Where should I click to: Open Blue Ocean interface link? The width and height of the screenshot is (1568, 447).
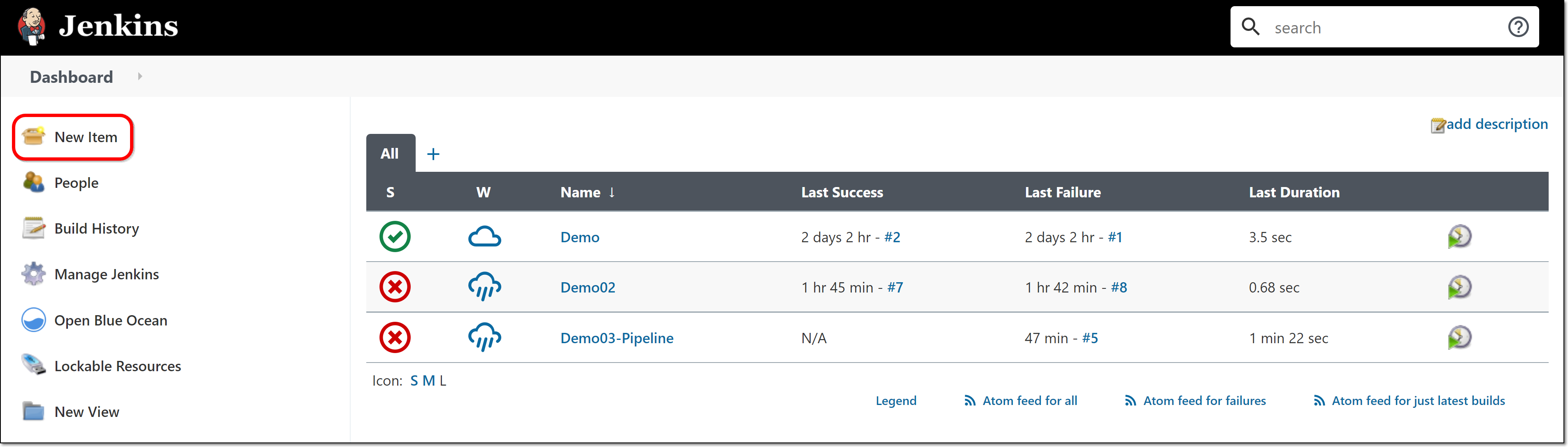tap(111, 321)
